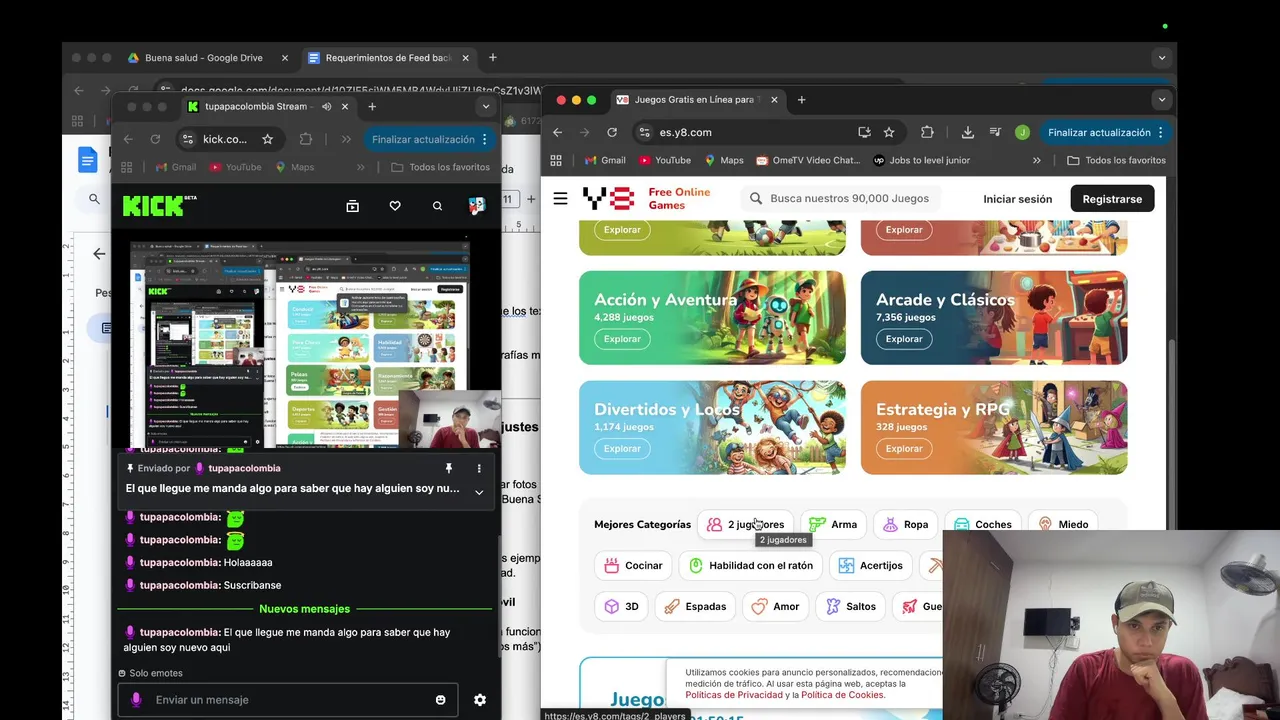Explore the 'Divertidos y Locos' category
The image size is (1280, 720).
point(622,449)
